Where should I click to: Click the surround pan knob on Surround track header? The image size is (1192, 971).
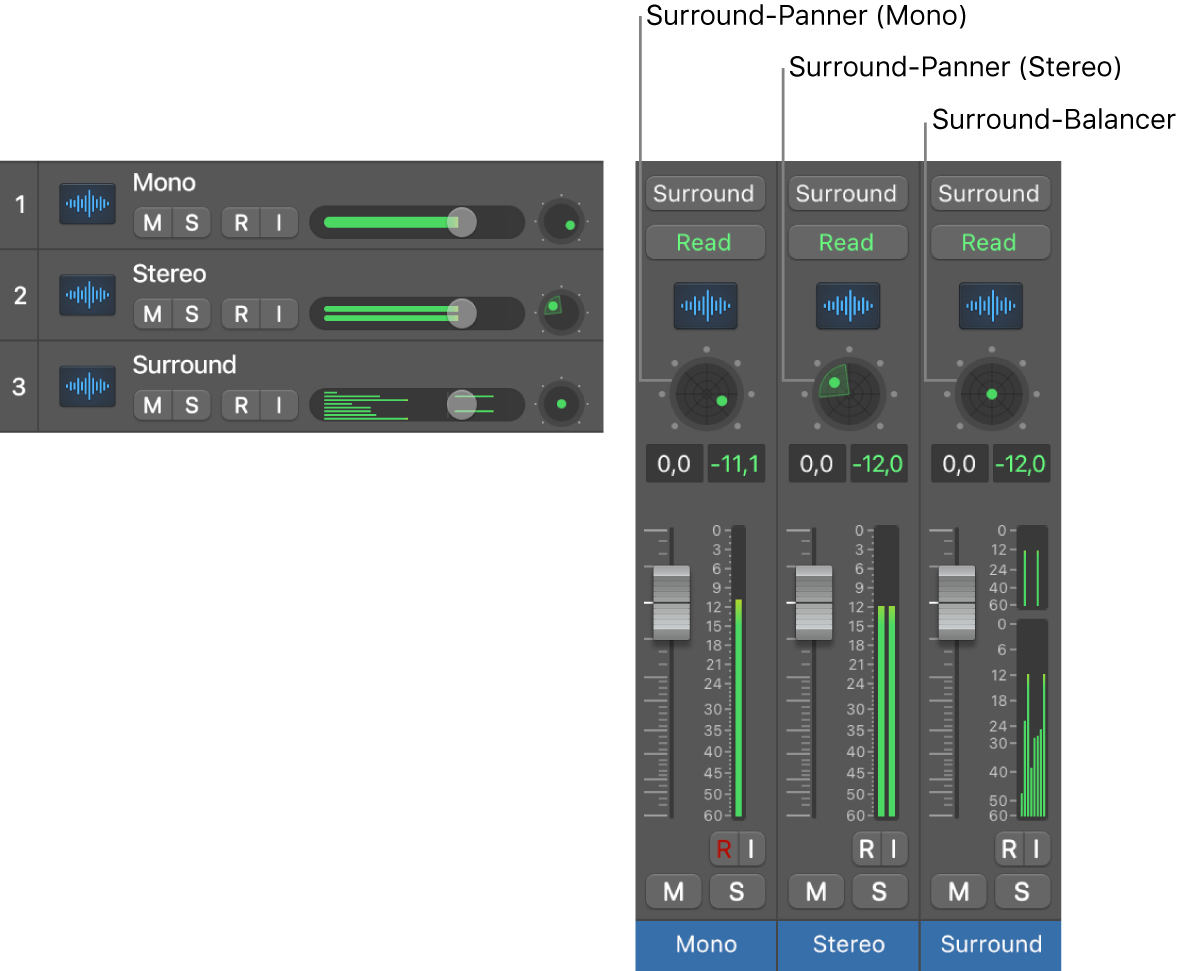[x=562, y=404]
